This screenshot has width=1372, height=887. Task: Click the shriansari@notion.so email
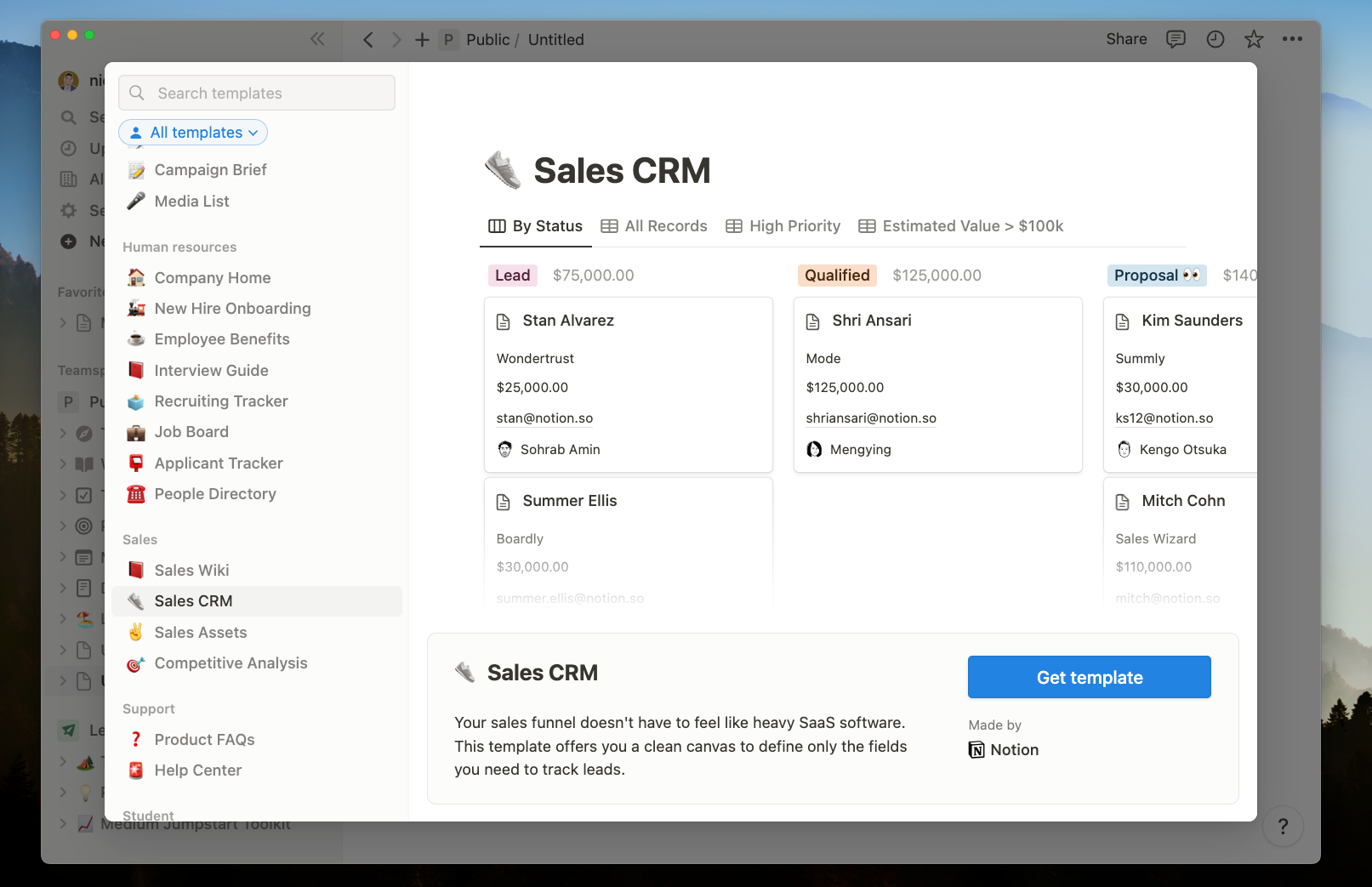871,418
